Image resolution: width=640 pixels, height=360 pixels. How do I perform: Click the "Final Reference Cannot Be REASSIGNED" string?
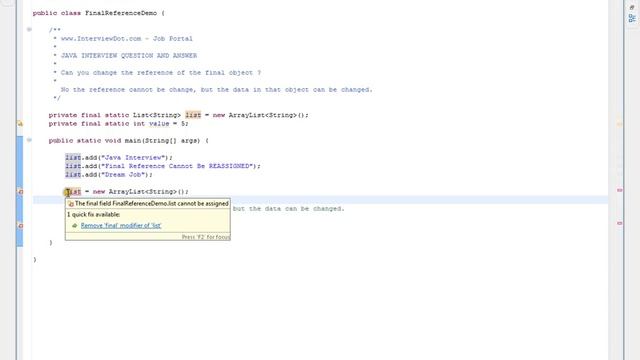177,166
